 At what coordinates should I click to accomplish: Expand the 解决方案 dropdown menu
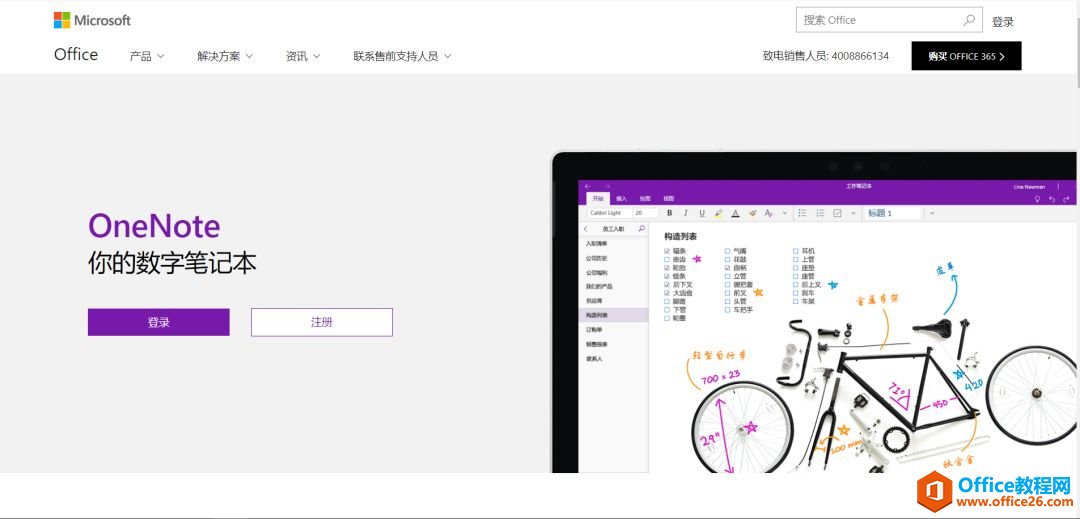coord(225,56)
